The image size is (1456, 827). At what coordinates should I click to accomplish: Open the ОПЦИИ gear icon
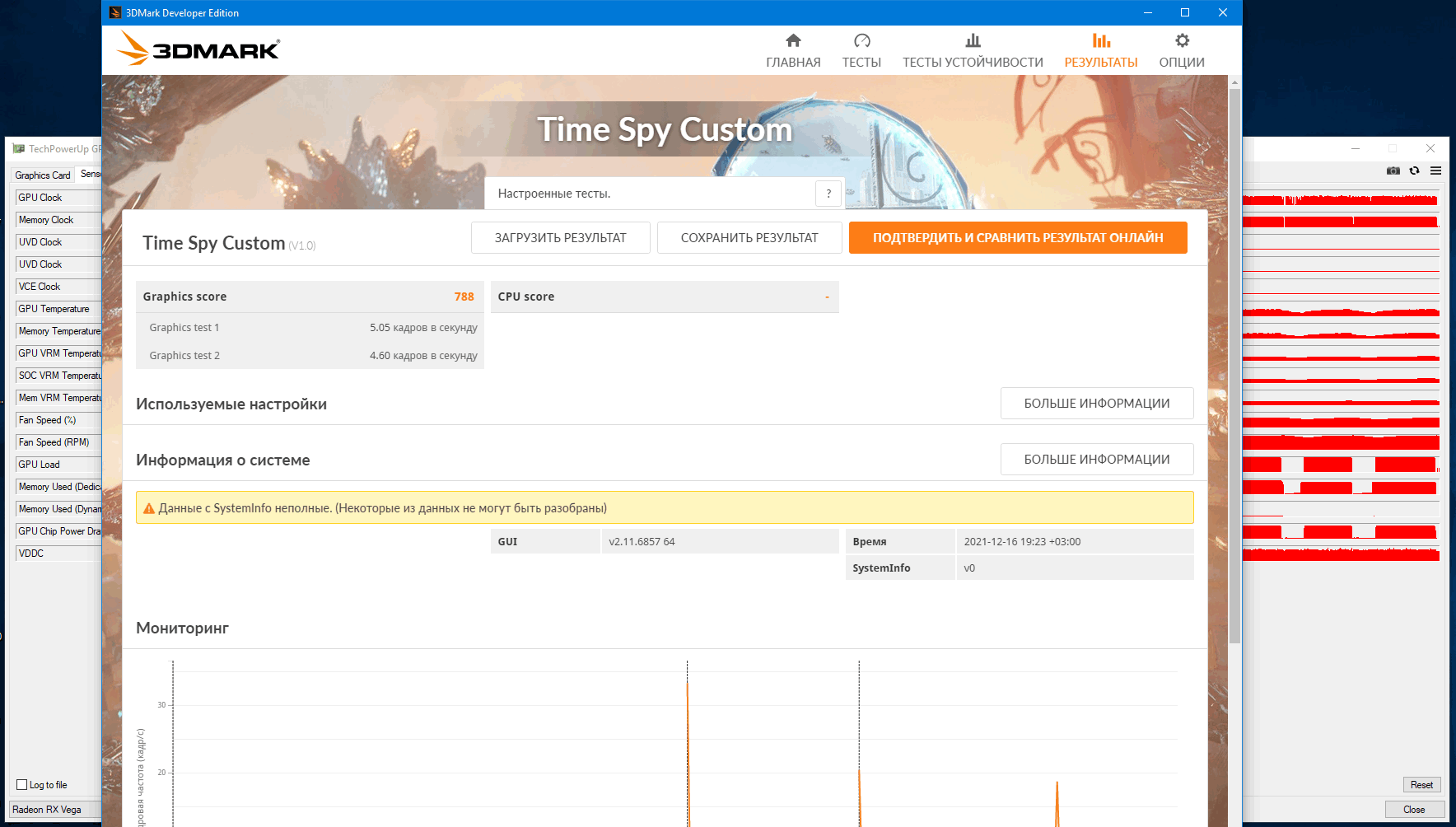(1182, 40)
